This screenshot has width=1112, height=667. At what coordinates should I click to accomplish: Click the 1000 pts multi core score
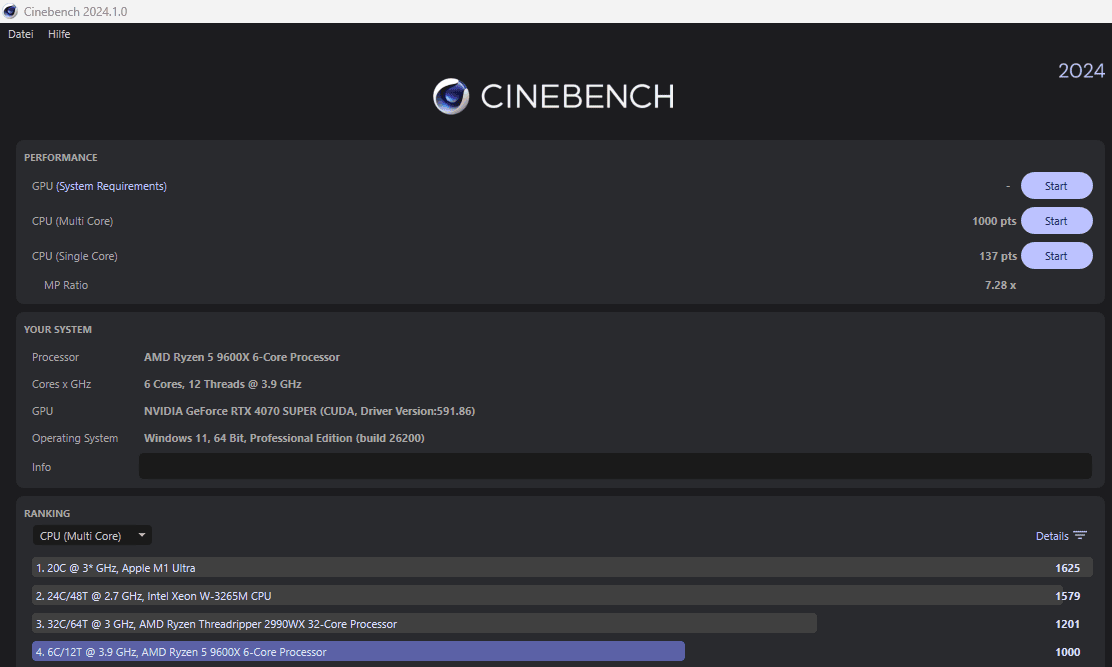point(994,221)
